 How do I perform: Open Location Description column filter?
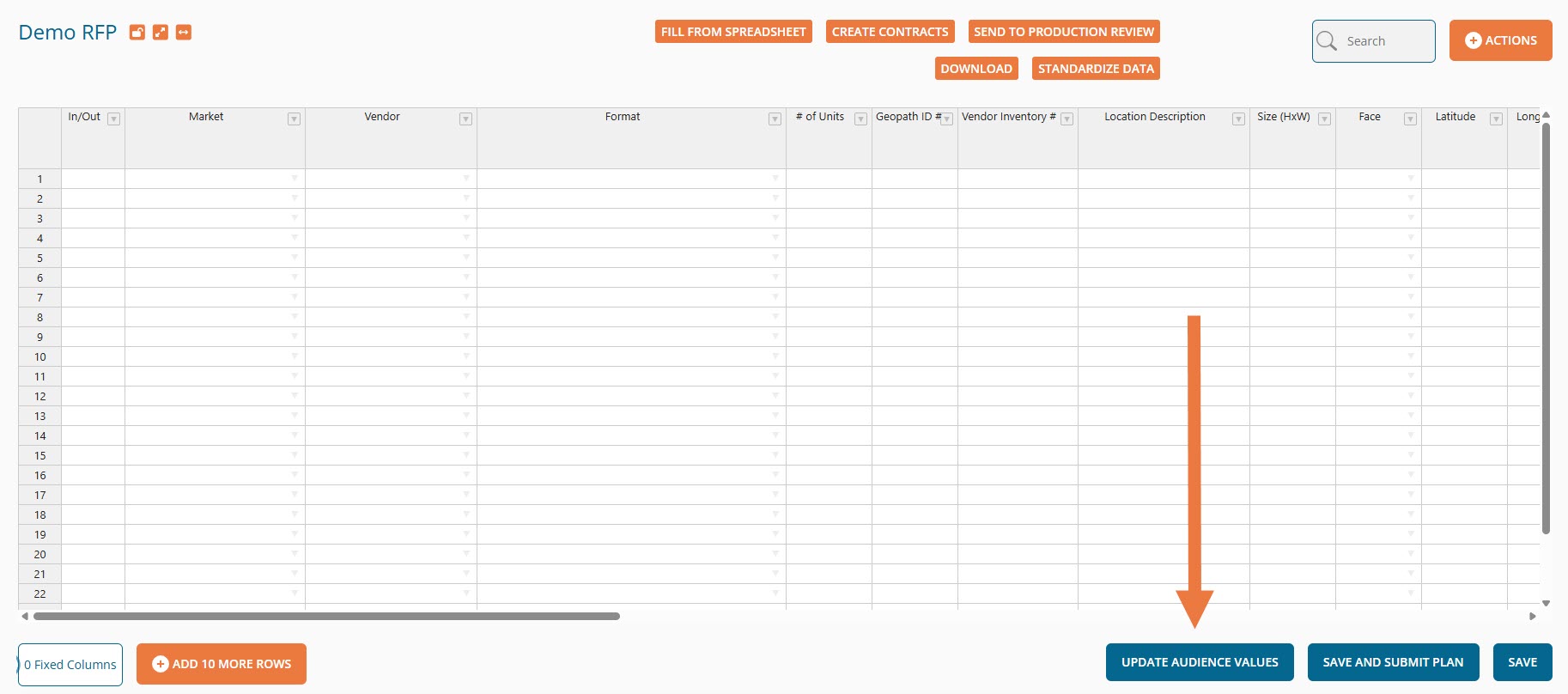point(1238,119)
